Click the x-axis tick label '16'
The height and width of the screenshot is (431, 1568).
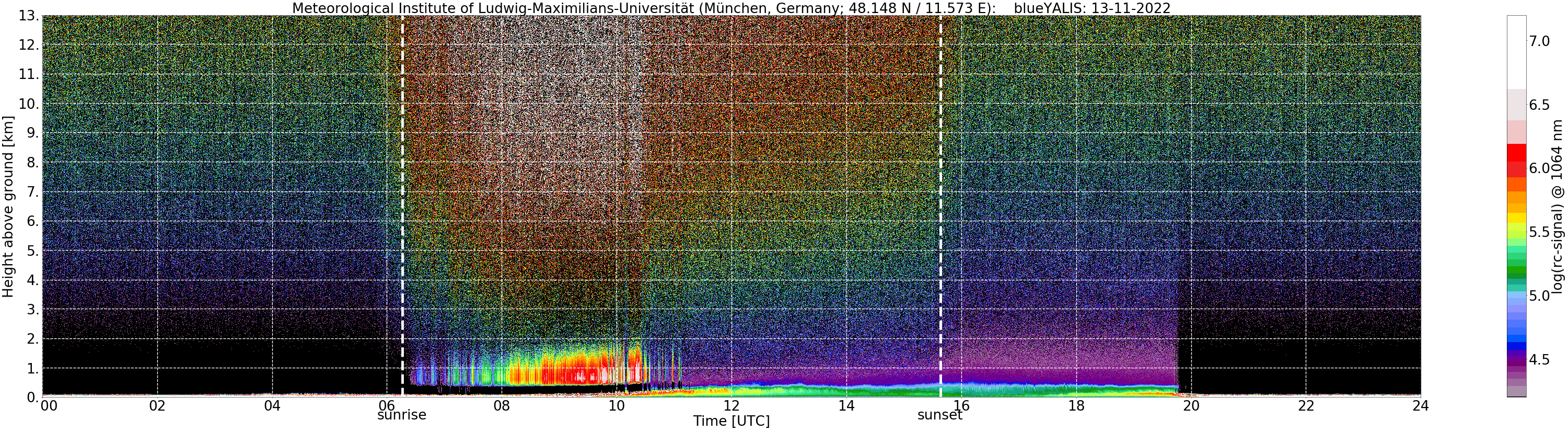point(961,406)
